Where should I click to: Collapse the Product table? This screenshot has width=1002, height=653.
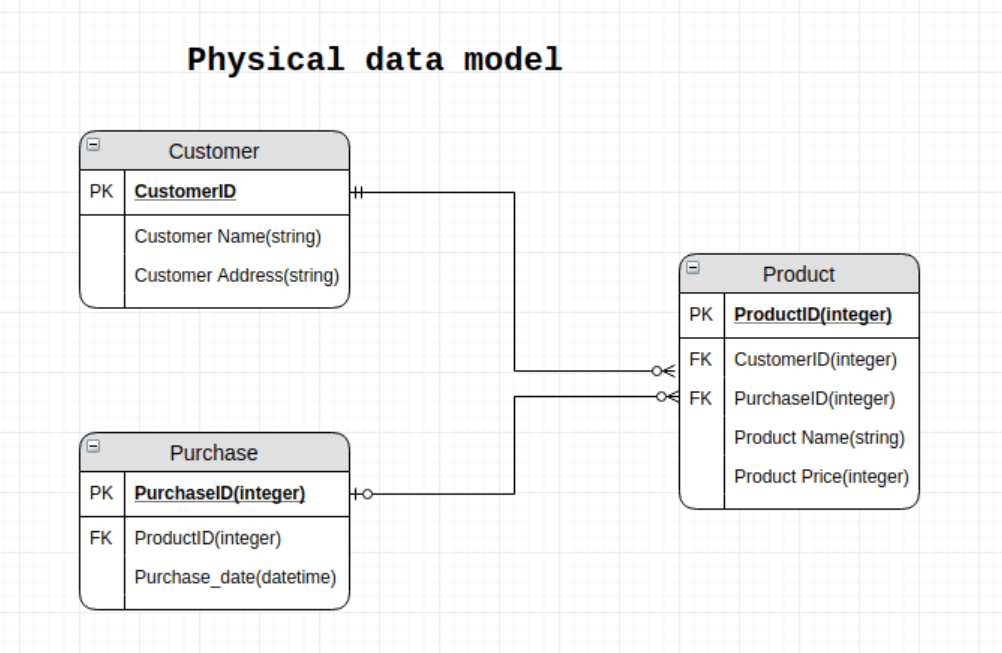click(x=693, y=267)
